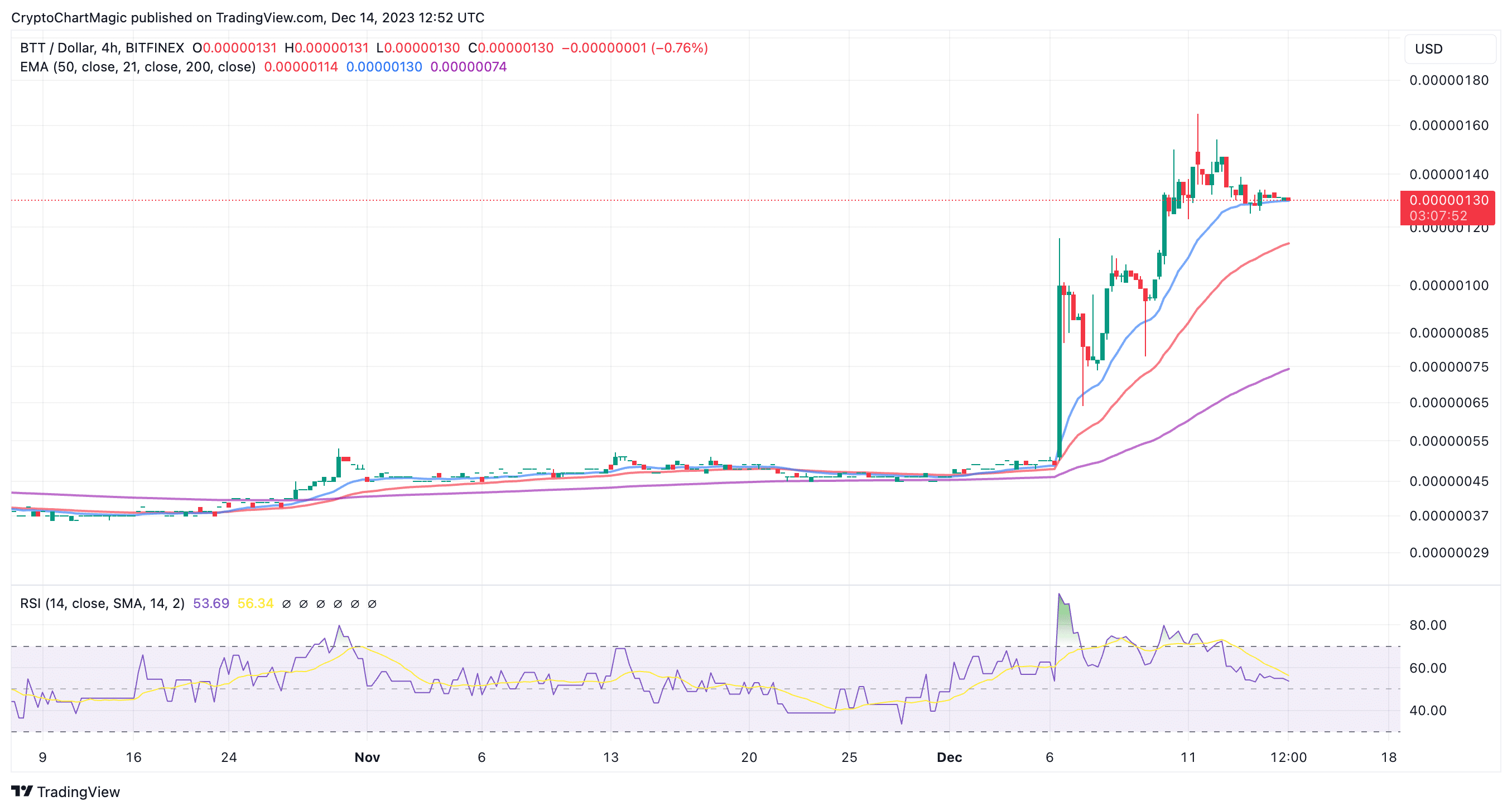Click the countdown timer 03:07:52

tap(1438, 215)
